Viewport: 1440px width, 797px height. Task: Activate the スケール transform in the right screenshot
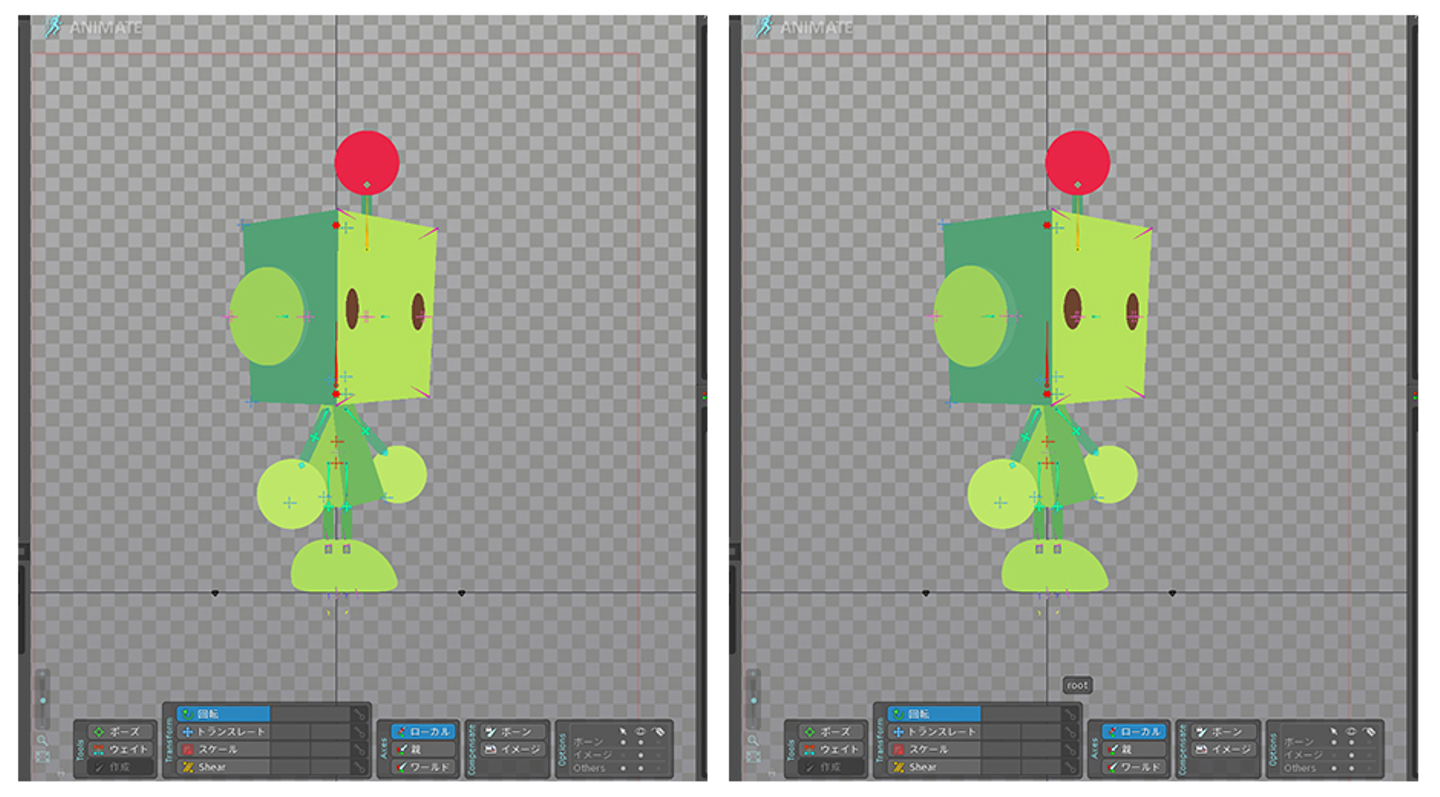pos(934,749)
